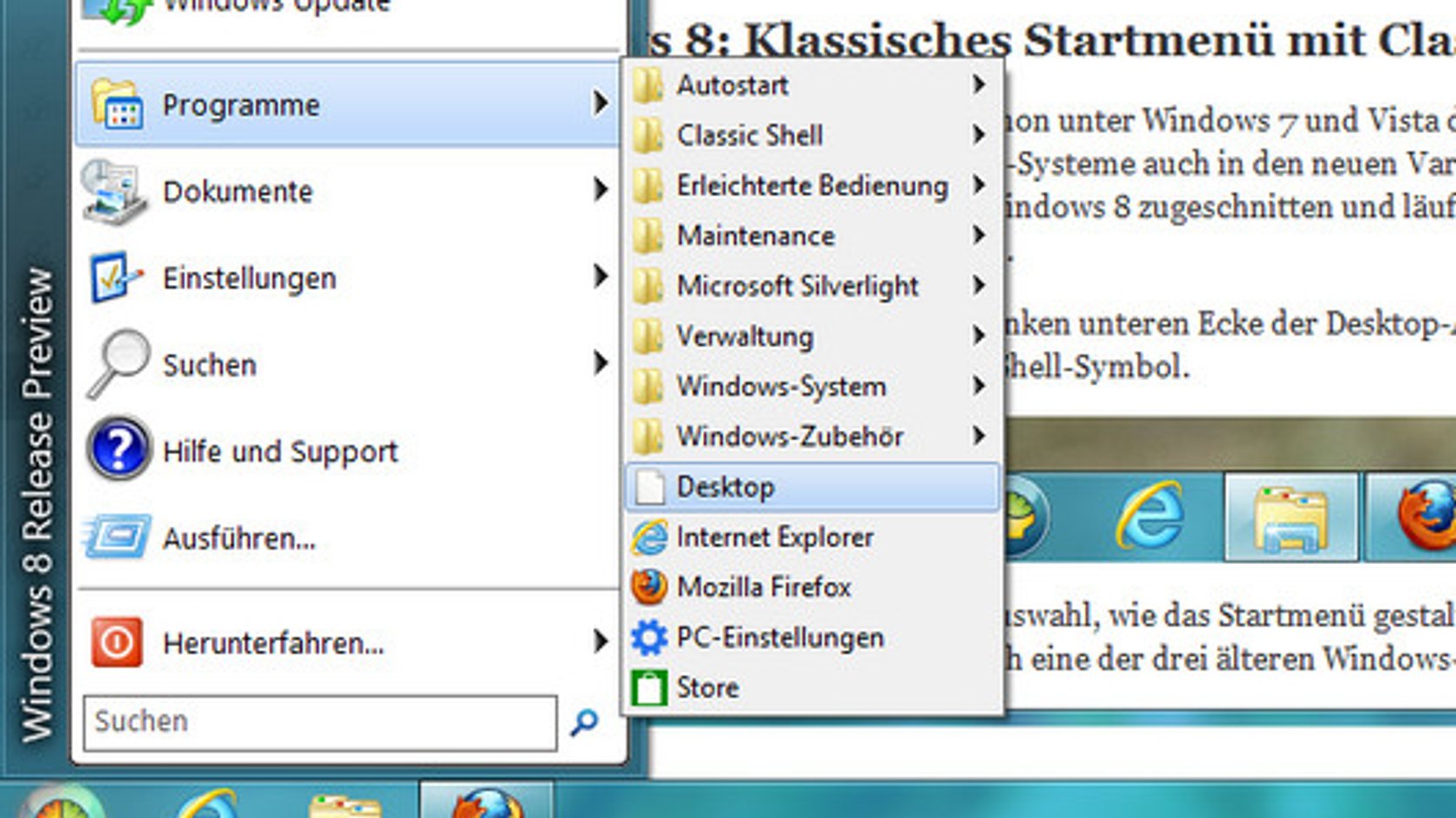This screenshot has height=818, width=1456.
Task: Open the Verwaltung folder
Action: click(812, 336)
